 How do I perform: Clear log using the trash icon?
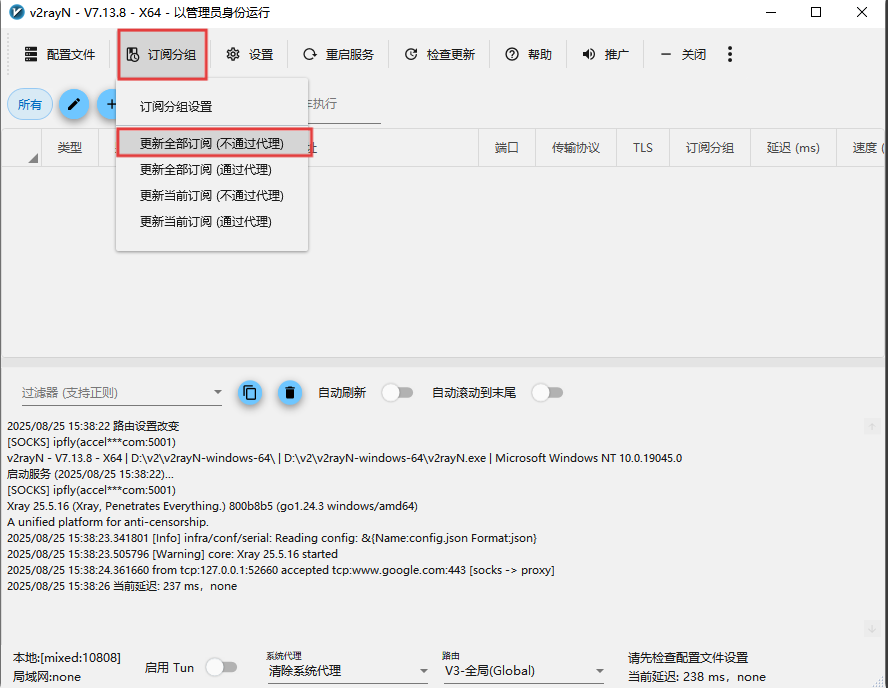click(x=290, y=392)
